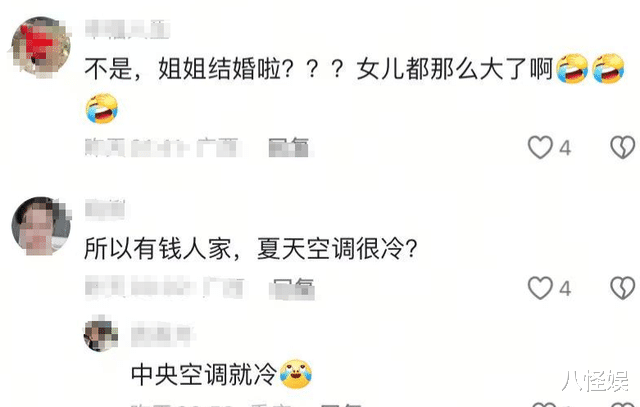
Task: Open the first commenter's avatar with the red patch
Action: click(40, 47)
